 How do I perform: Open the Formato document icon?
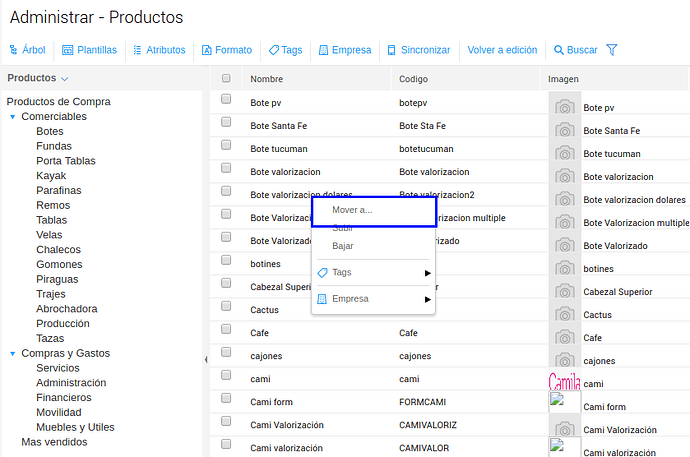point(206,50)
